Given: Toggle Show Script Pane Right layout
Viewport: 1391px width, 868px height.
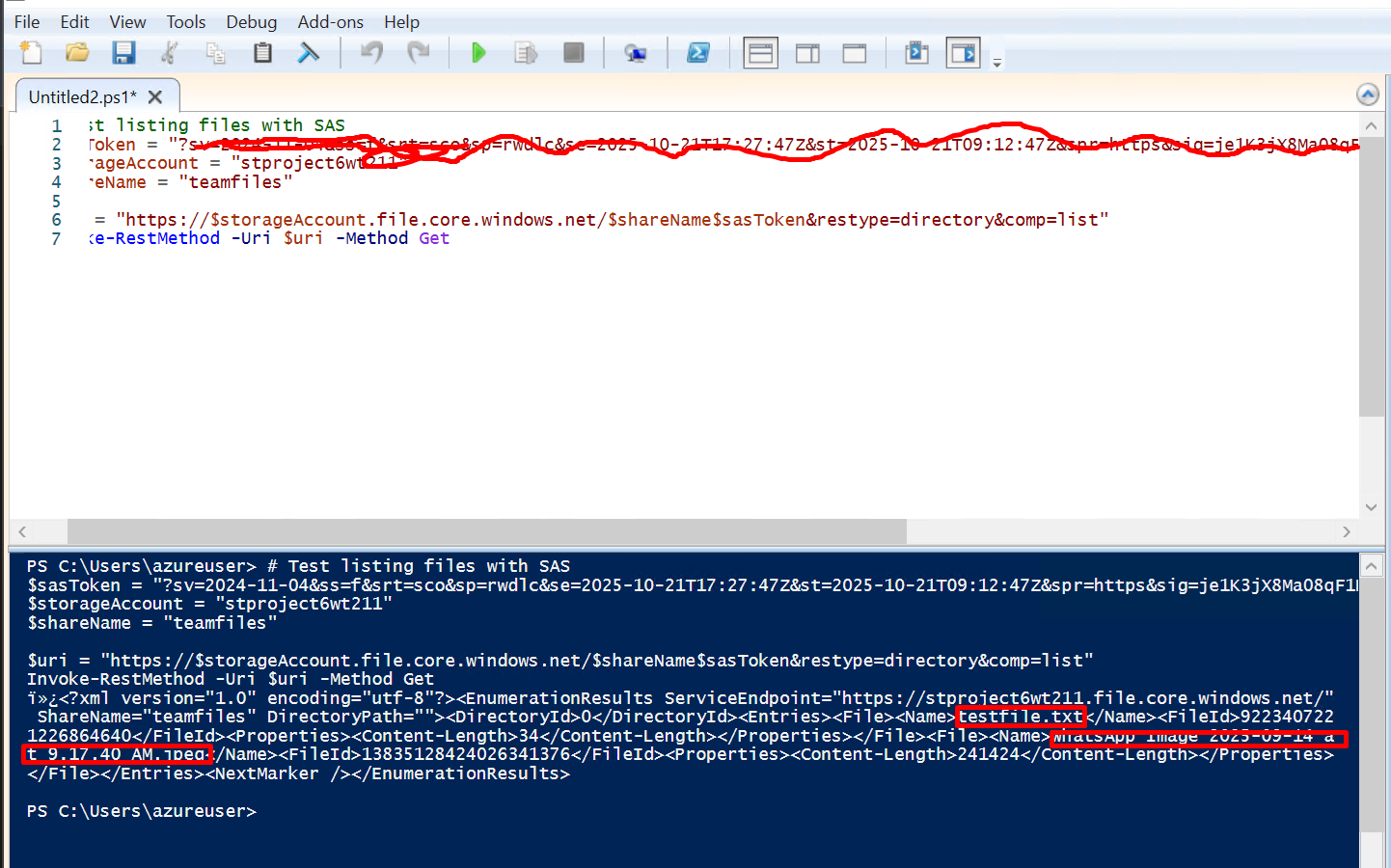Looking at the screenshot, I should 807,53.
